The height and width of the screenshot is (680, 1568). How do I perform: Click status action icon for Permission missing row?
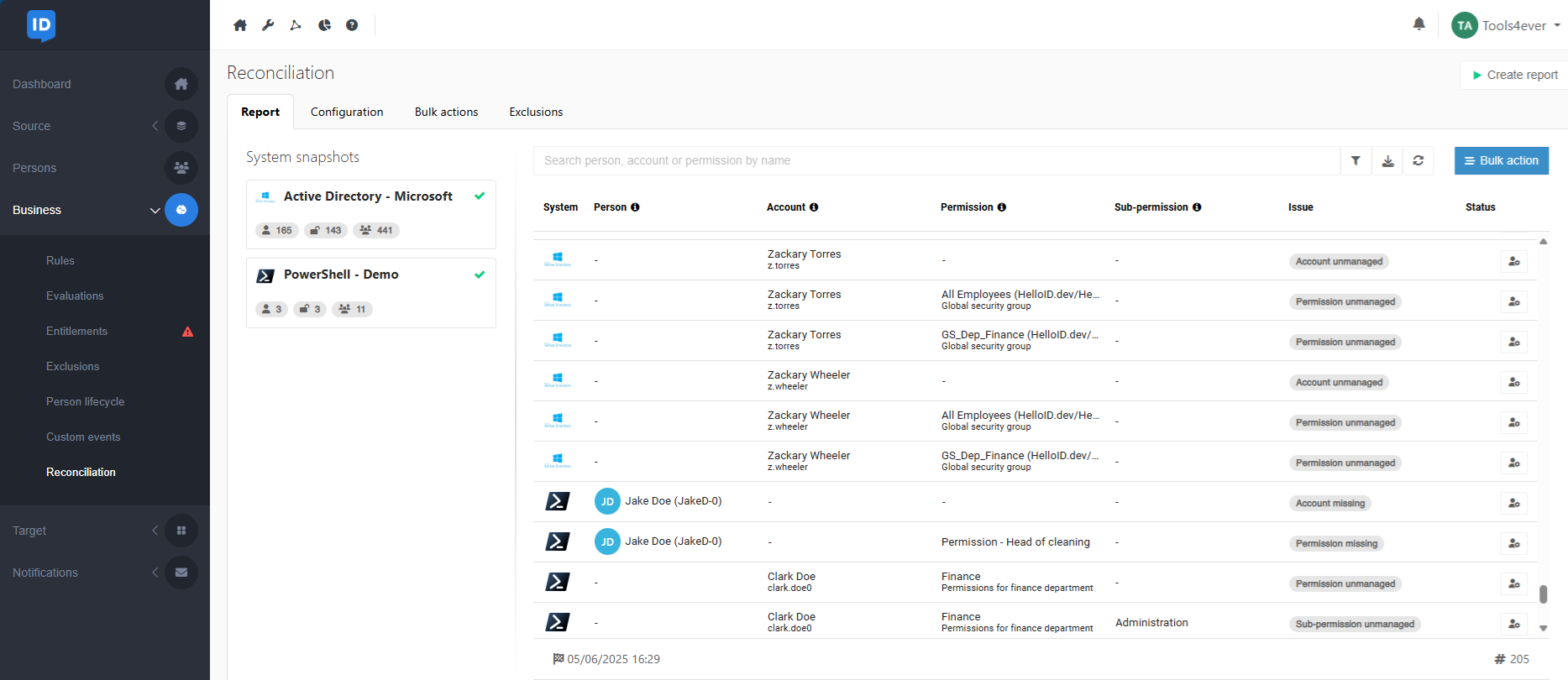point(1513,543)
